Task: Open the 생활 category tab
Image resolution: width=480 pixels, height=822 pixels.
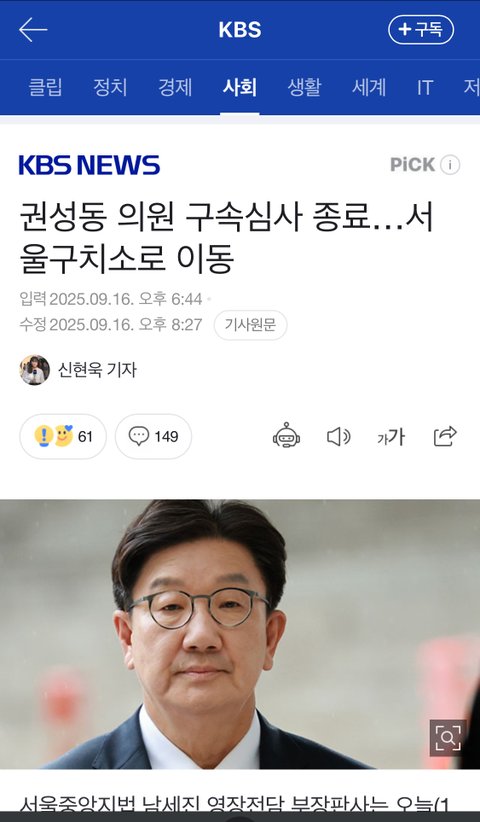Action: pyautogui.click(x=304, y=87)
